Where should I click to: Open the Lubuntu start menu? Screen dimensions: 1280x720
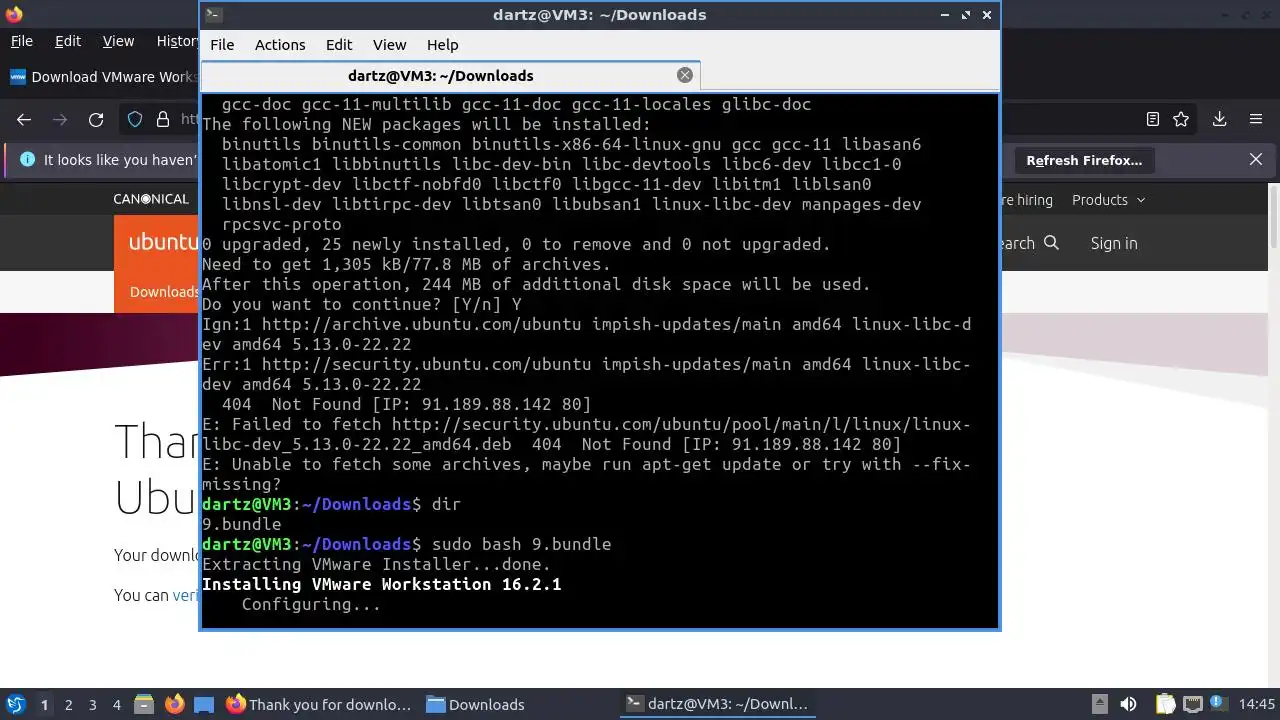(16, 704)
